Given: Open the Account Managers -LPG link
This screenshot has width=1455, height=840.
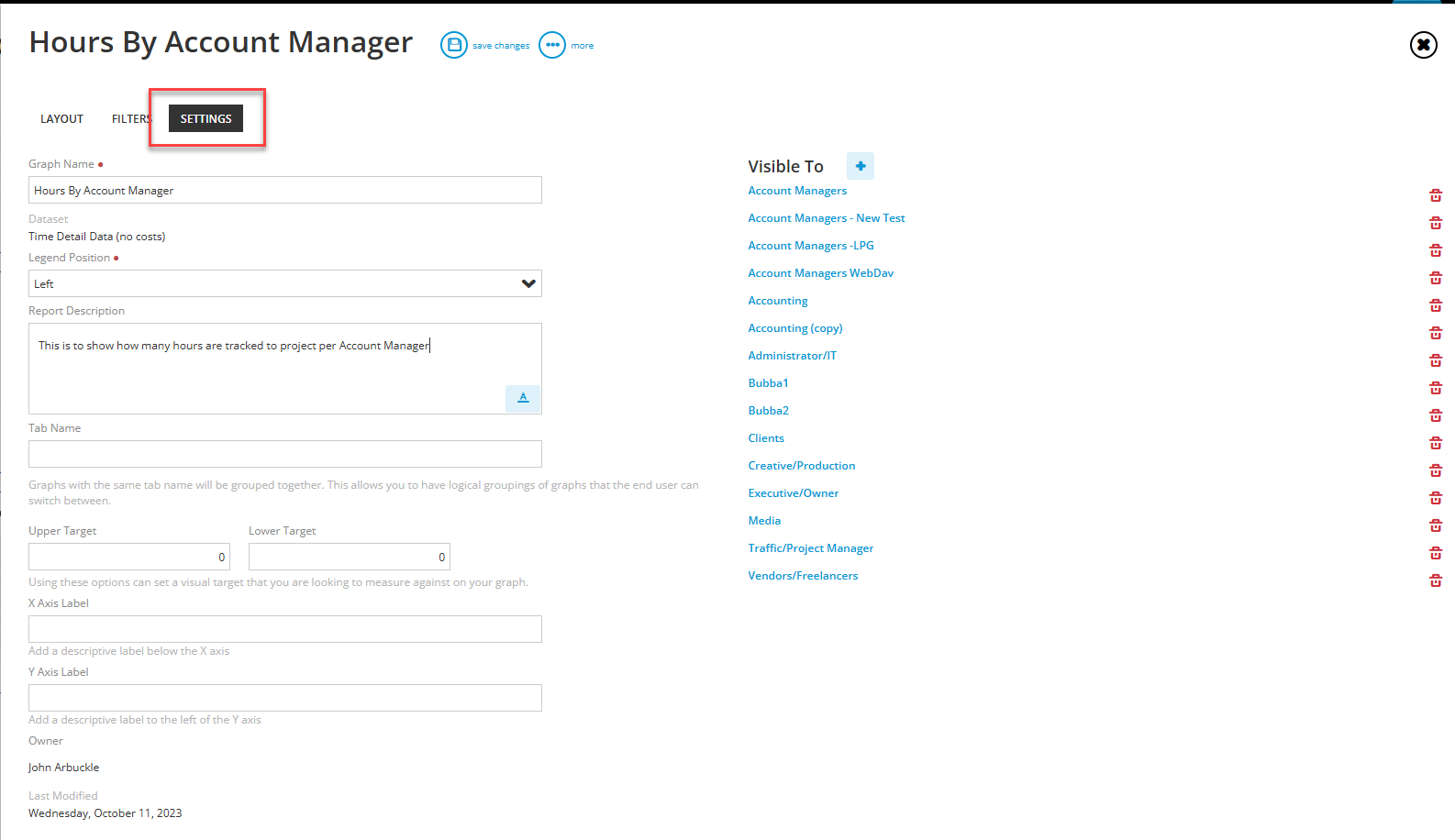Looking at the screenshot, I should 811,246.
